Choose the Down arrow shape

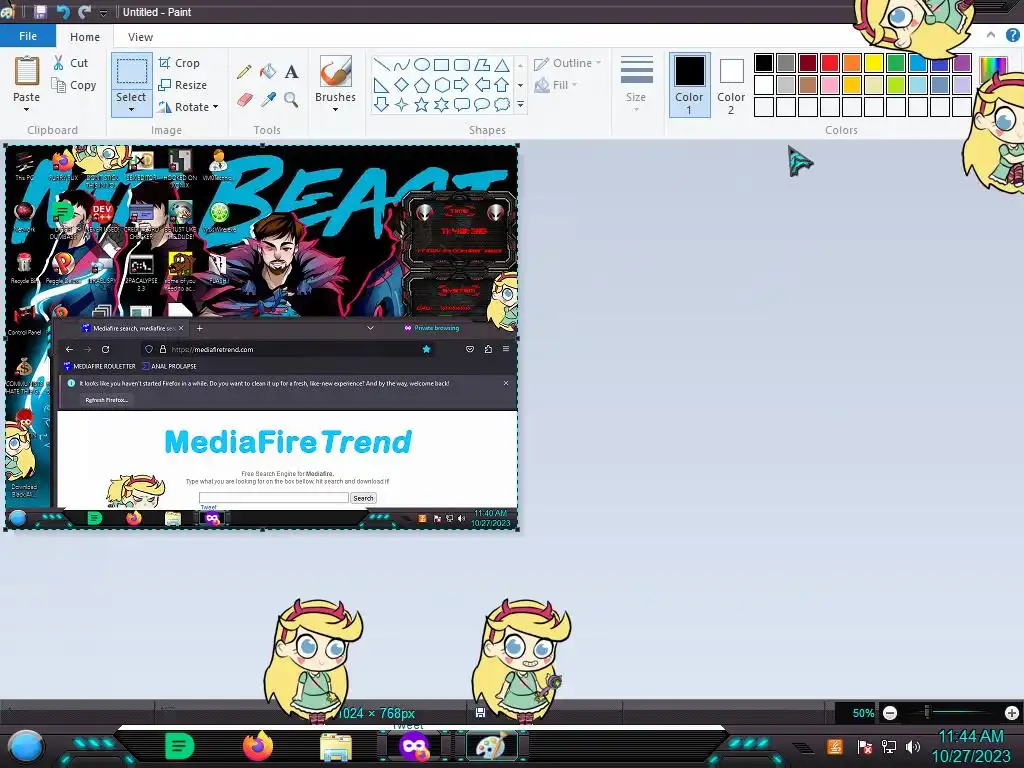click(x=381, y=104)
